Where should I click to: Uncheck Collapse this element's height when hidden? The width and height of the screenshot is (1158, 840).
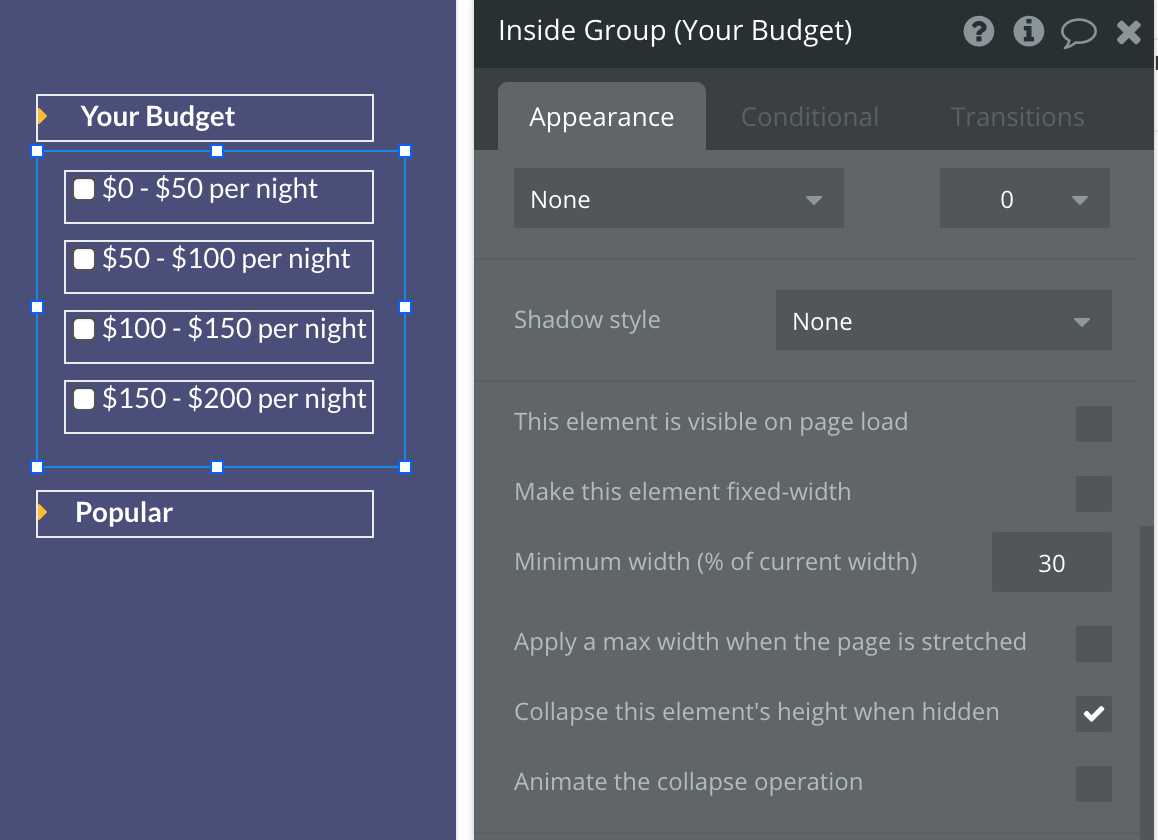click(1093, 714)
